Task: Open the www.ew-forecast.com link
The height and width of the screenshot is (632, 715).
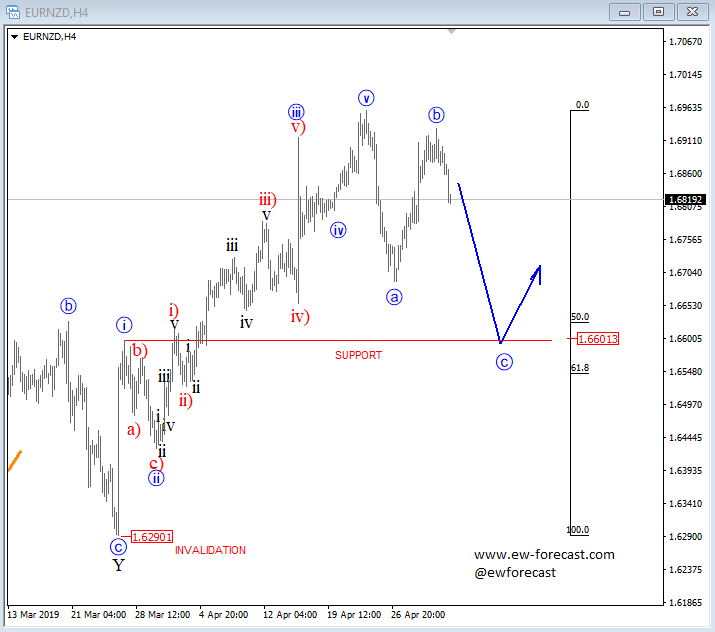Action: click(x=544, y=554)
